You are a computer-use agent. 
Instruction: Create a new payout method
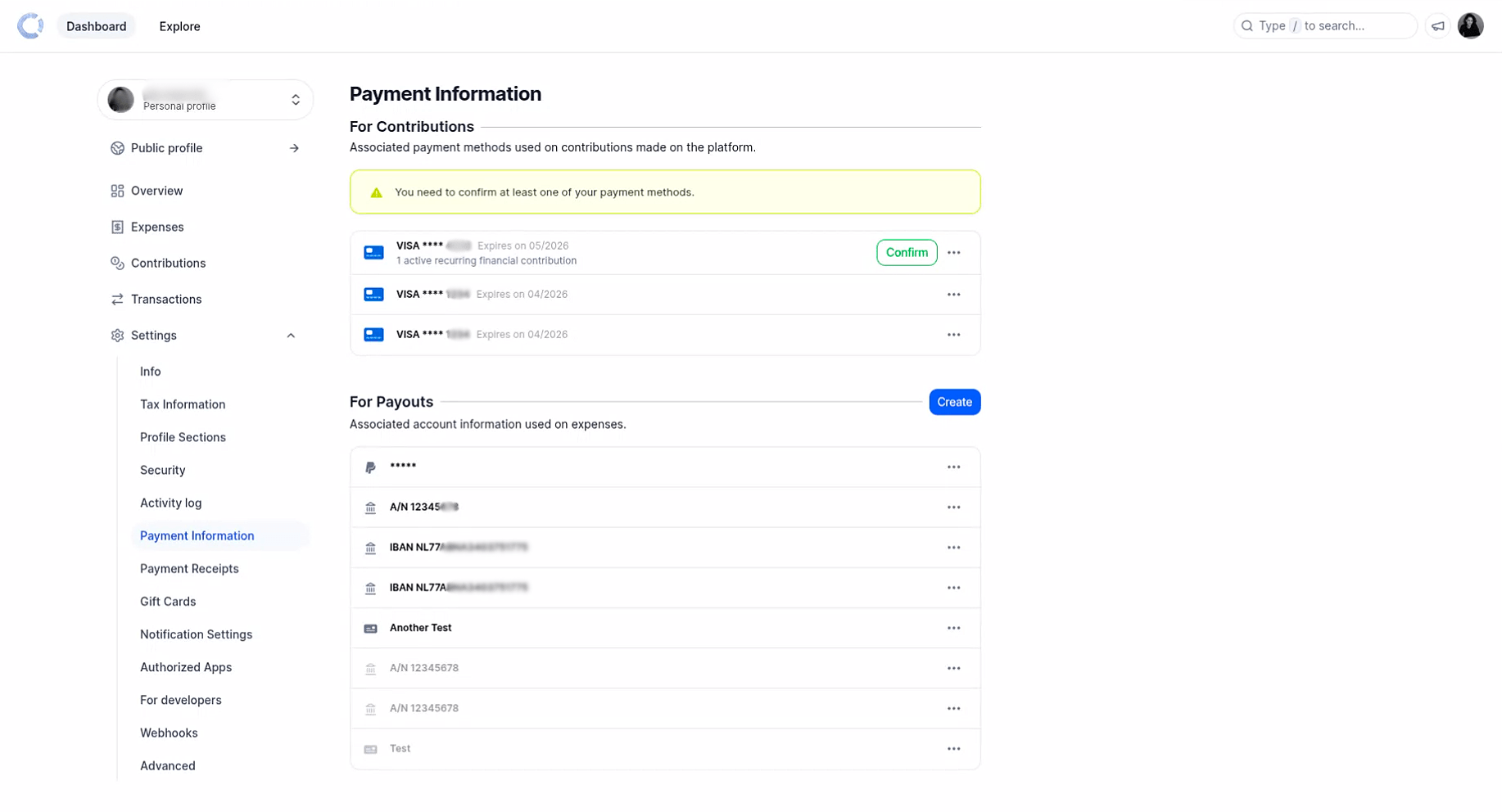[954, 402]
